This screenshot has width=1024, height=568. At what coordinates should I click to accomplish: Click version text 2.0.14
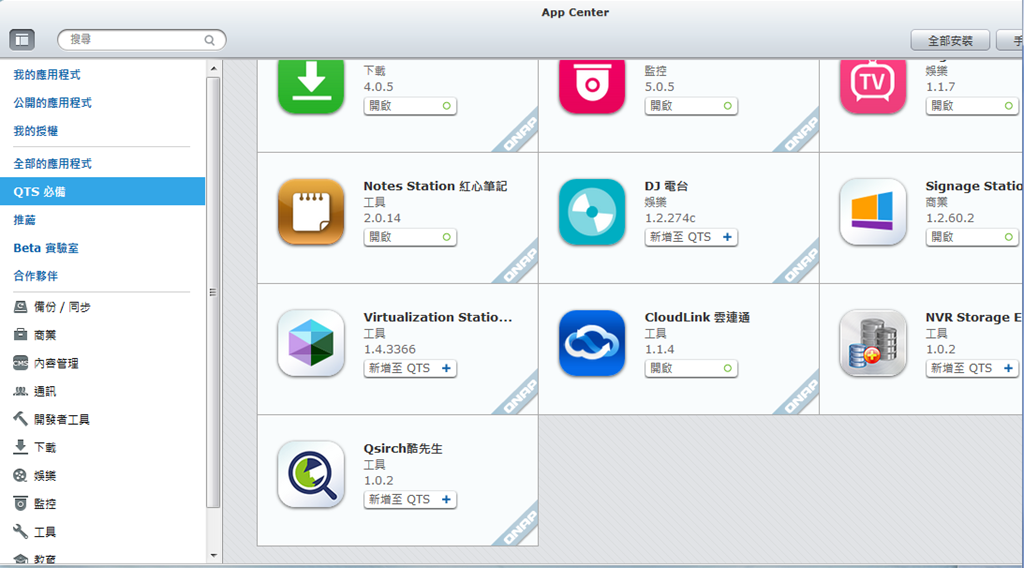(382, 218)
